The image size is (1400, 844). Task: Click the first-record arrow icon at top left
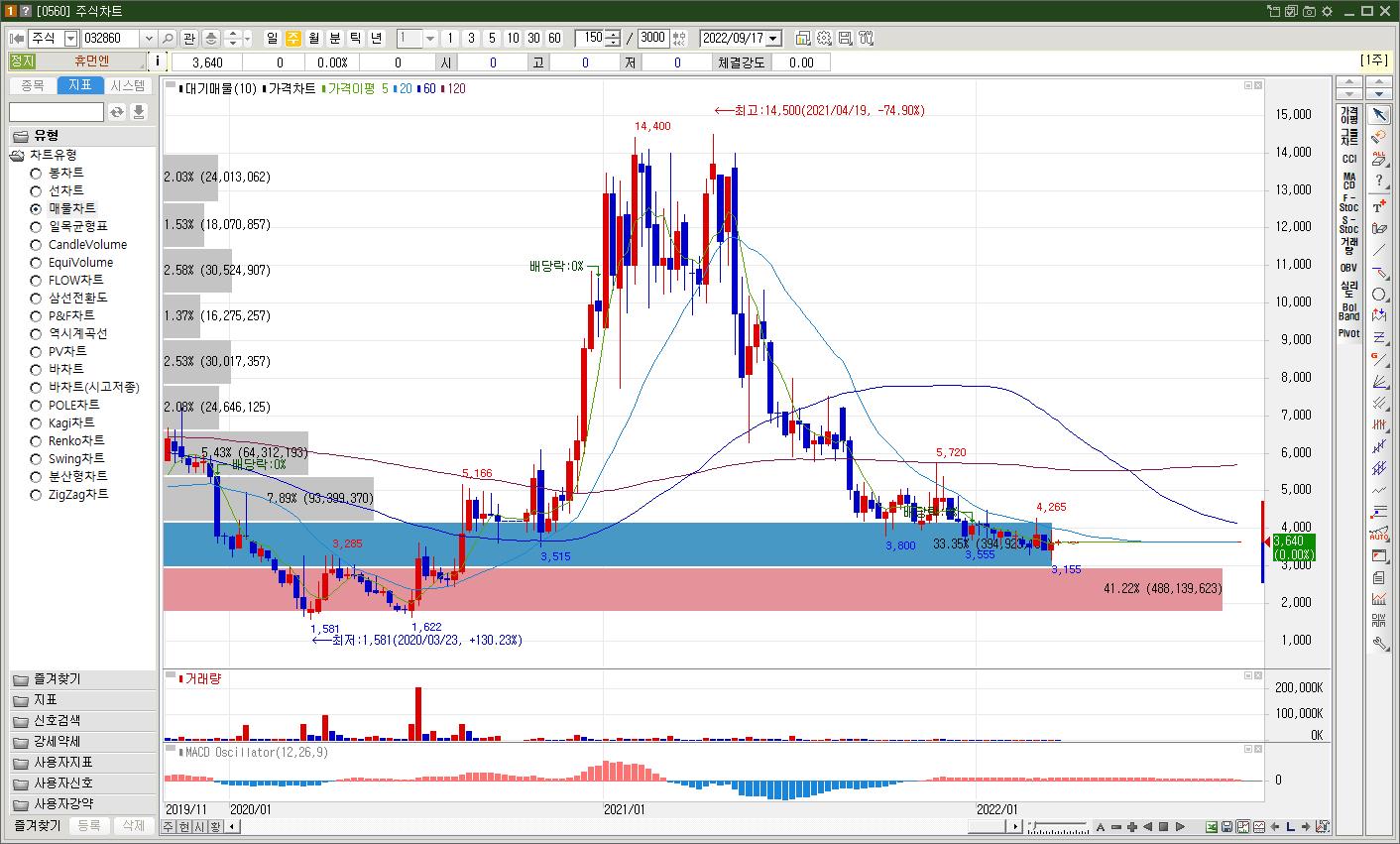pyautogui.click(x=17, y=39)
